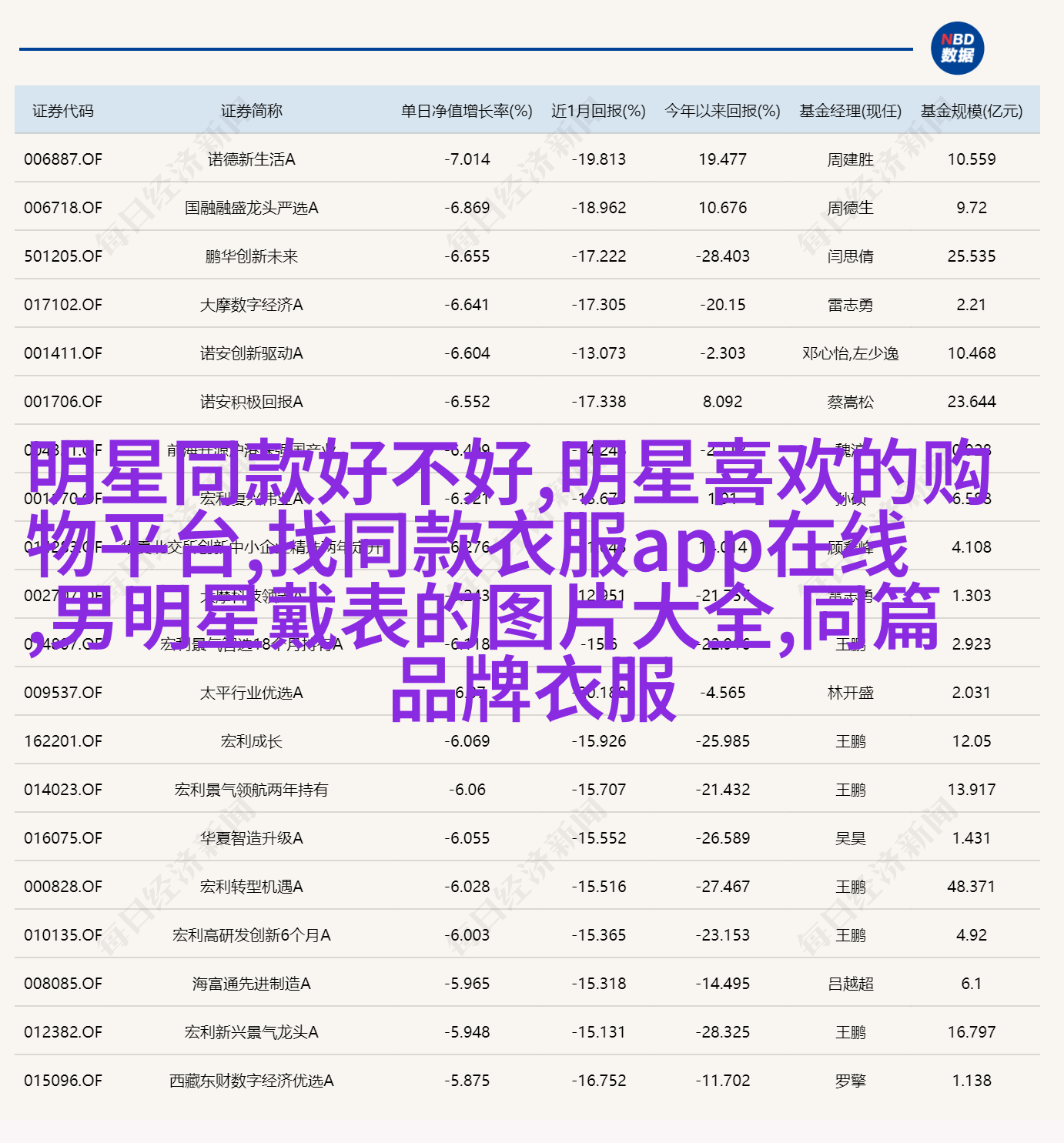Select fund code 016075.OF
This screenshot has width=1064, height=1143.
pyautogui.click(x=63, y=838)
